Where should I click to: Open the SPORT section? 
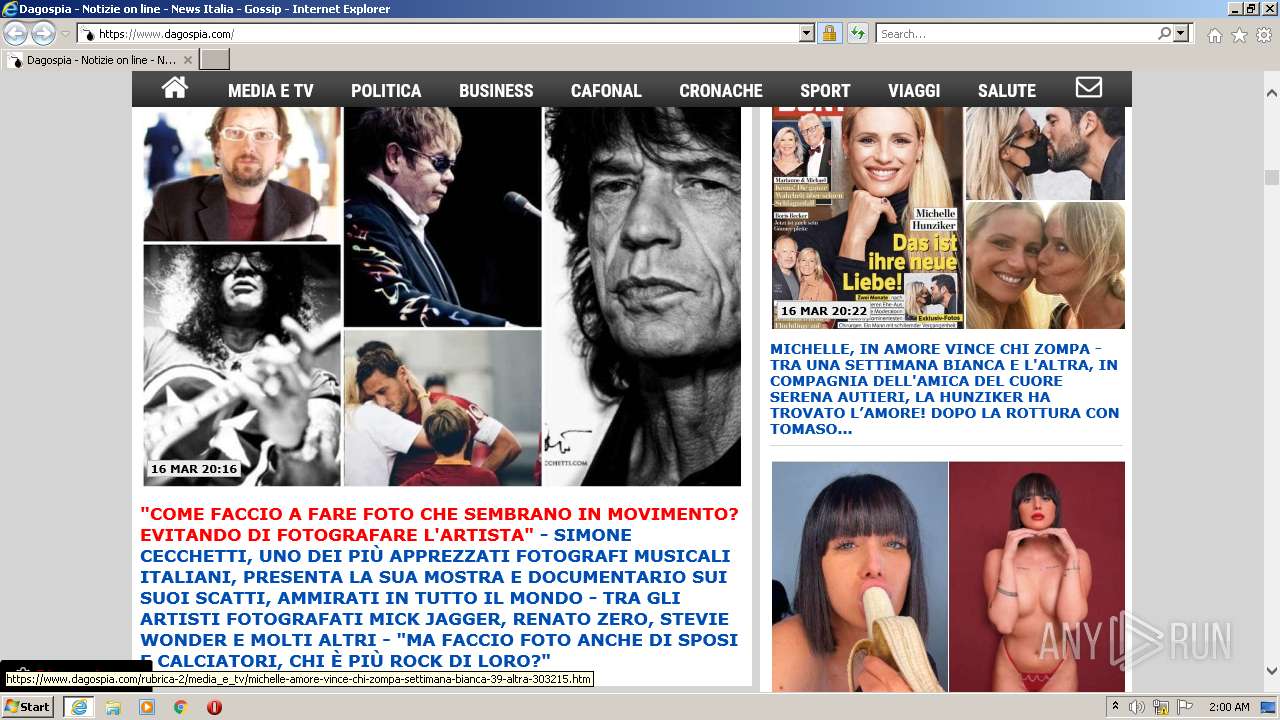[x=825, y=90]
